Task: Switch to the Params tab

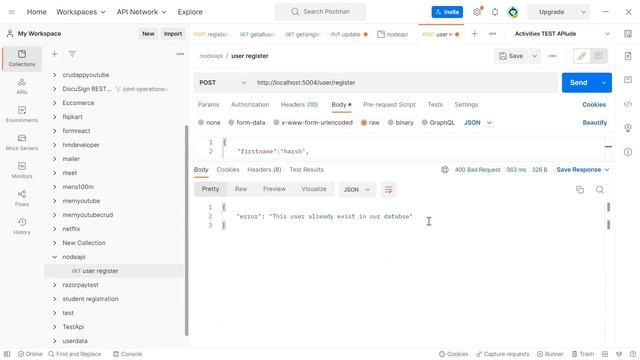Action: (x=208, y=104)
